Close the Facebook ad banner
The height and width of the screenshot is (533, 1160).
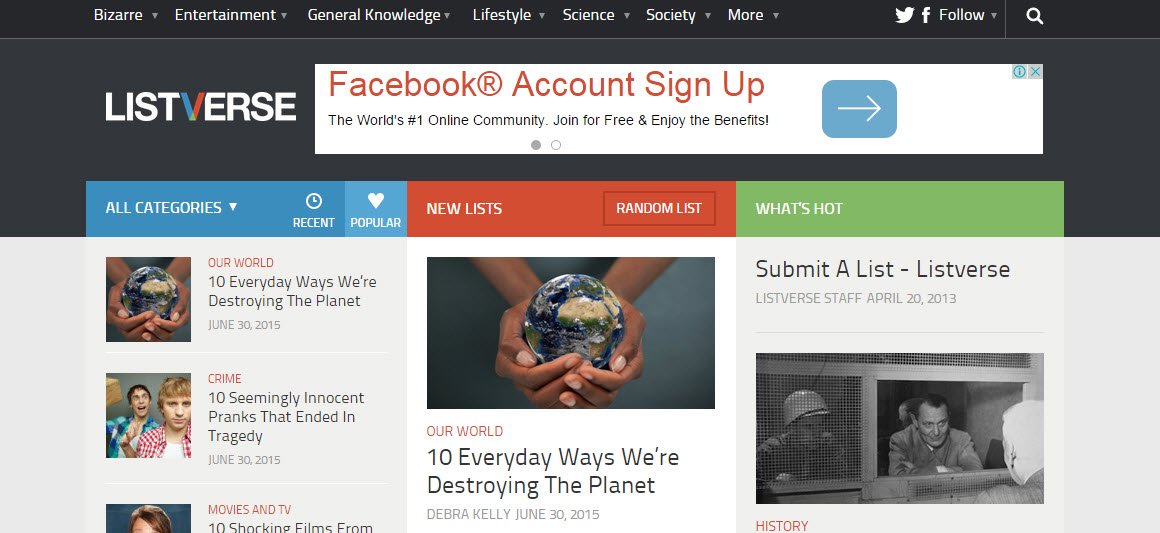1036,72
